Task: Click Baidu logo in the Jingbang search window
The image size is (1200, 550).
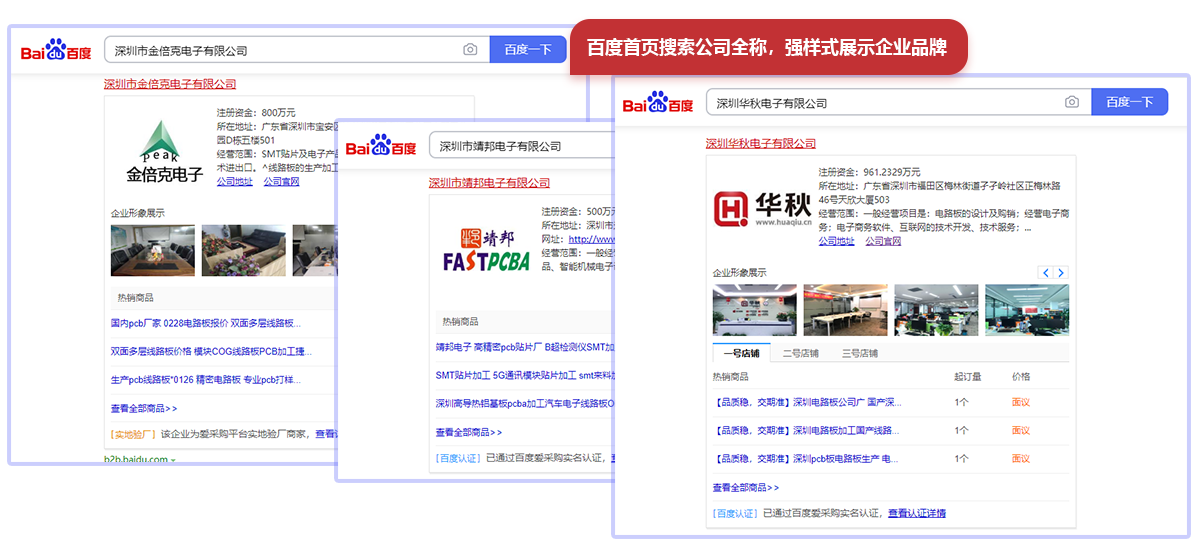Action: 381,146
